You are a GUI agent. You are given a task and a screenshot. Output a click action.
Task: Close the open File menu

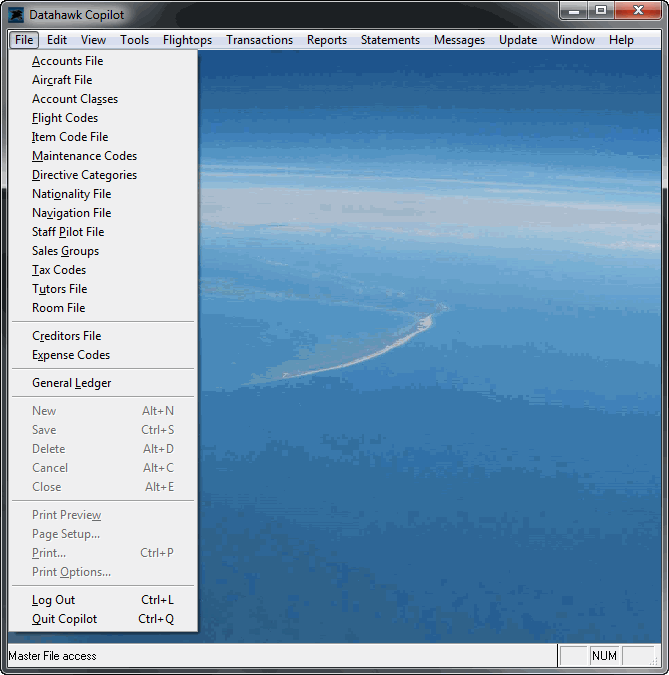tap(24, 40)
